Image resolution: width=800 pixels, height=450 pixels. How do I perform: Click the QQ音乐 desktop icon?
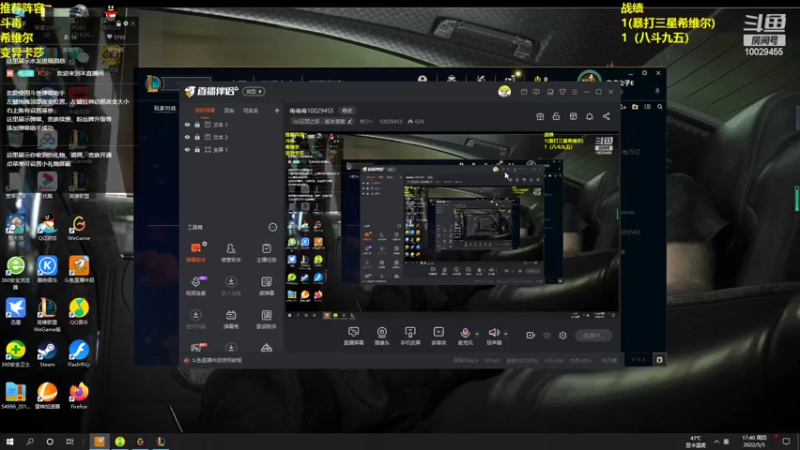click(79, 311)
